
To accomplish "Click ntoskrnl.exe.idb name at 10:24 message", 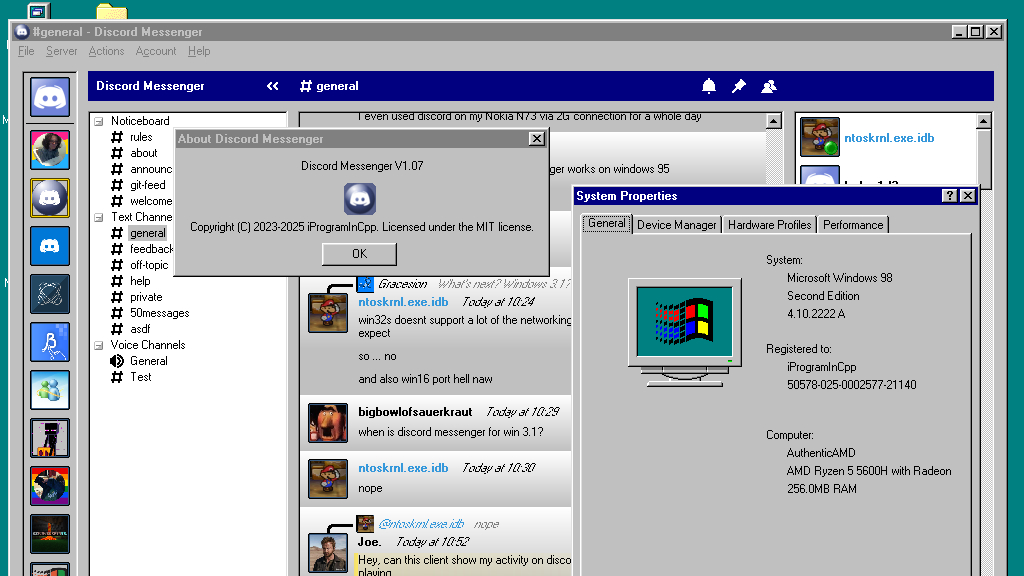I will point(403,302).
